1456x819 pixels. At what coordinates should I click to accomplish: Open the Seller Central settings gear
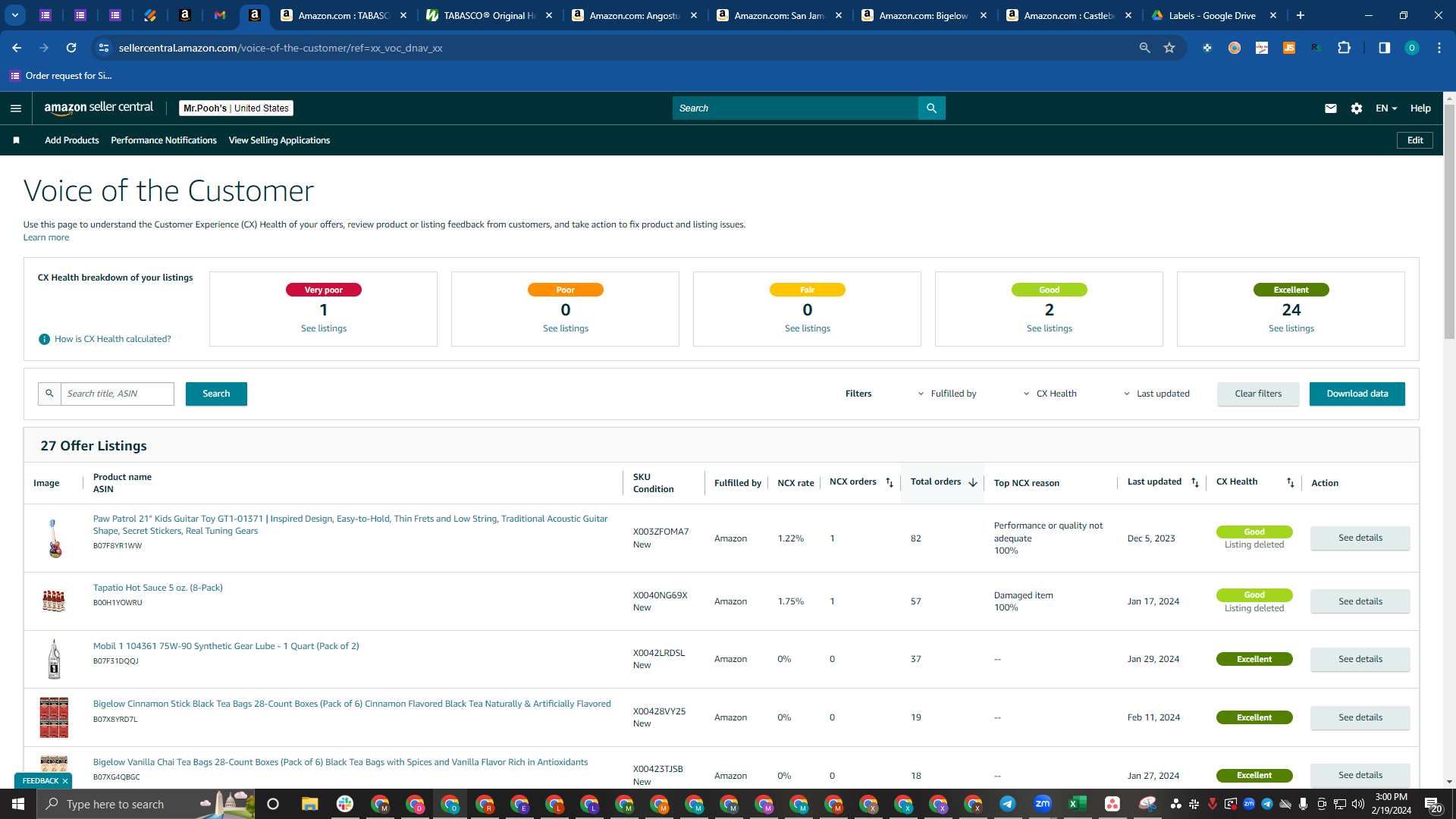(1357, 108)
